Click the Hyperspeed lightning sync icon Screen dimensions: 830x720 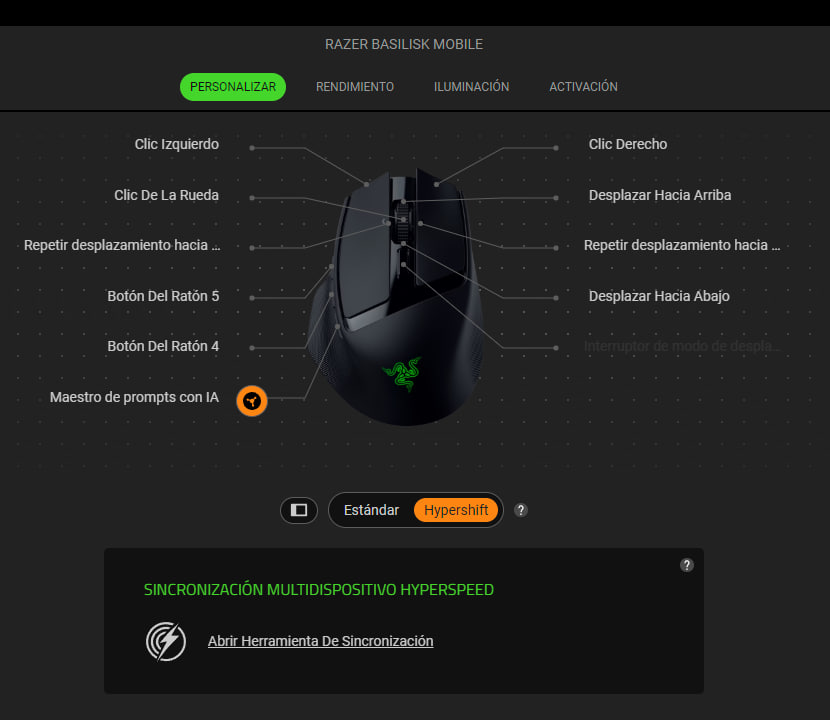[x=166, y=642]
